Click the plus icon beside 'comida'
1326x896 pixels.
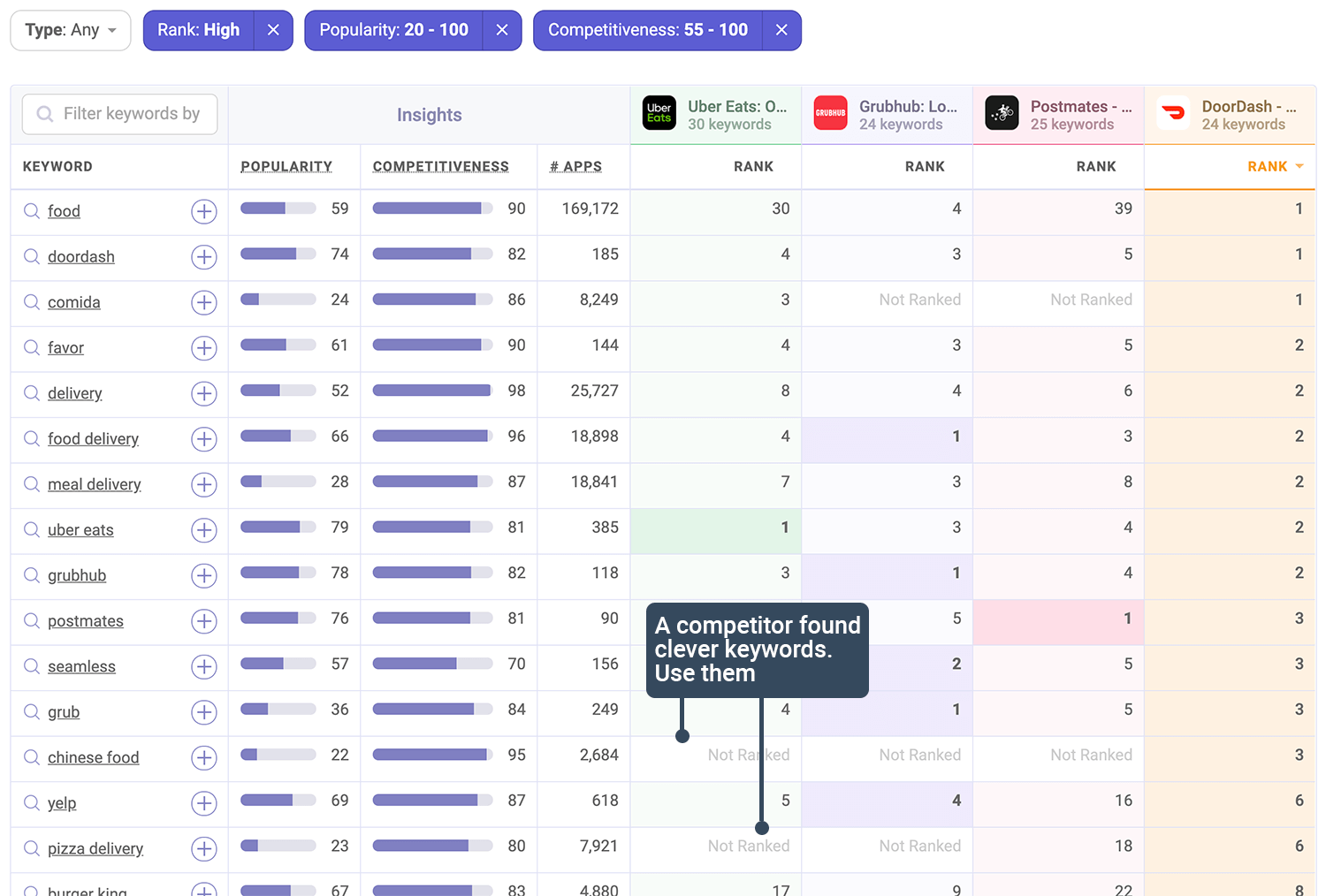click(x=204, y=303)
